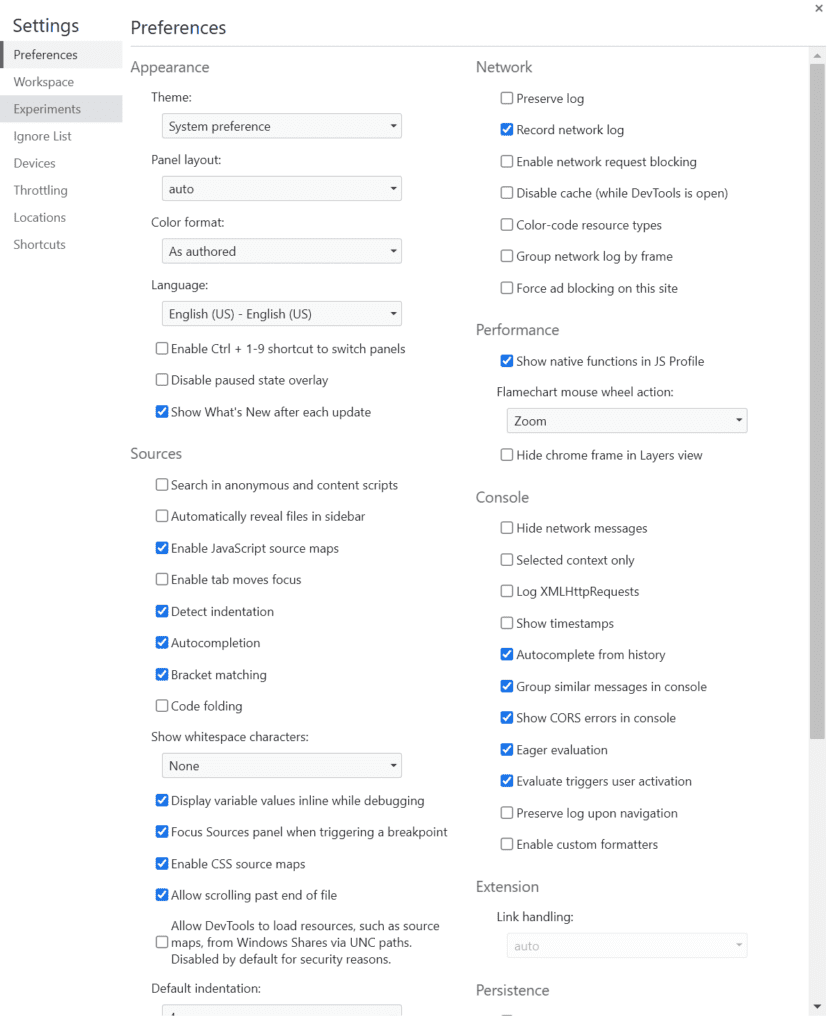Click the scroll-down arrow of the scrollbar
833x1024 pixels.
point(818,1006)
